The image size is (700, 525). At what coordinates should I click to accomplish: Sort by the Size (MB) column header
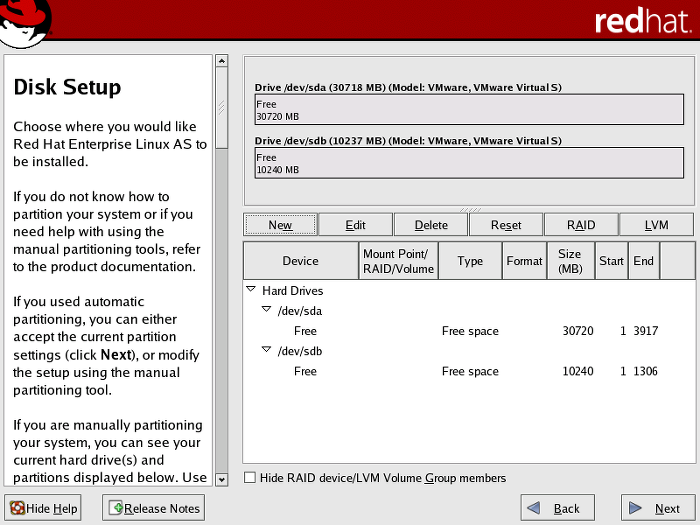(571, 261)
